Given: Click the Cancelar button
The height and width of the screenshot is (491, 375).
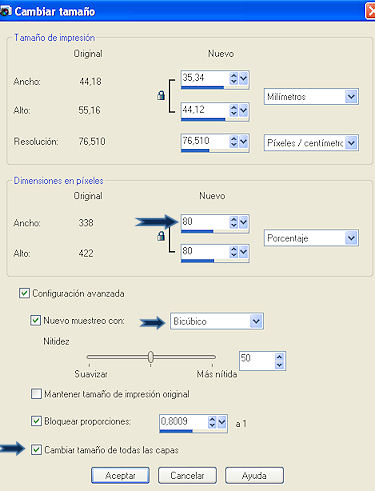Looking at the screenshot, I should pos(187,475).
